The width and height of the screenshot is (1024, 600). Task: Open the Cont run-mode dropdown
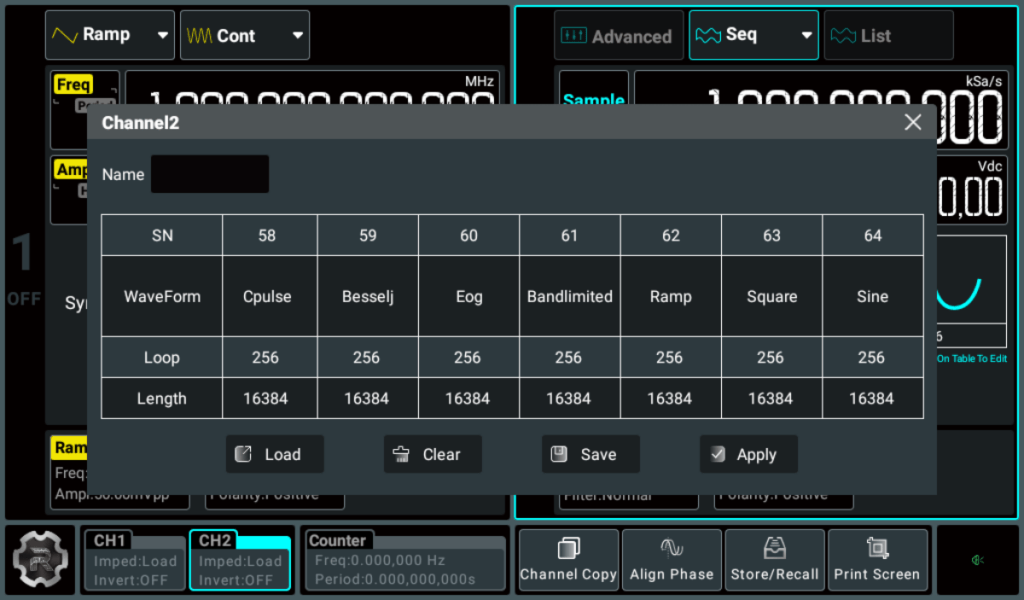(244, 34)
